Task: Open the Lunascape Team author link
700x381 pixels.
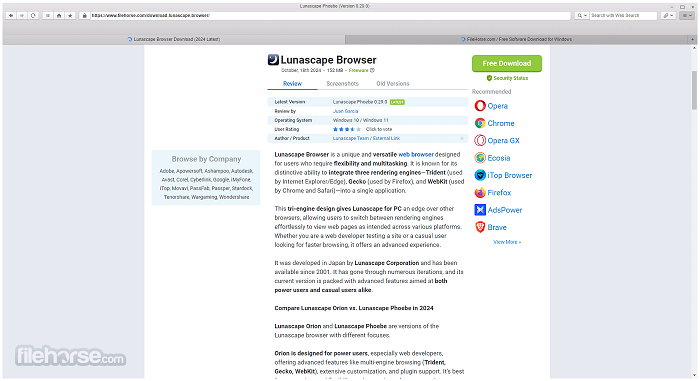Action: coord(350,138)
